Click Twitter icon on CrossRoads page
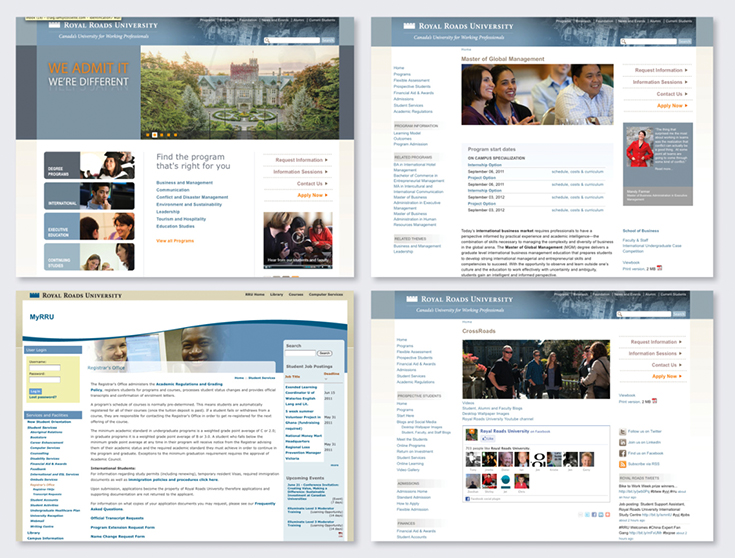735x558 pixels. tap(622, 431)
